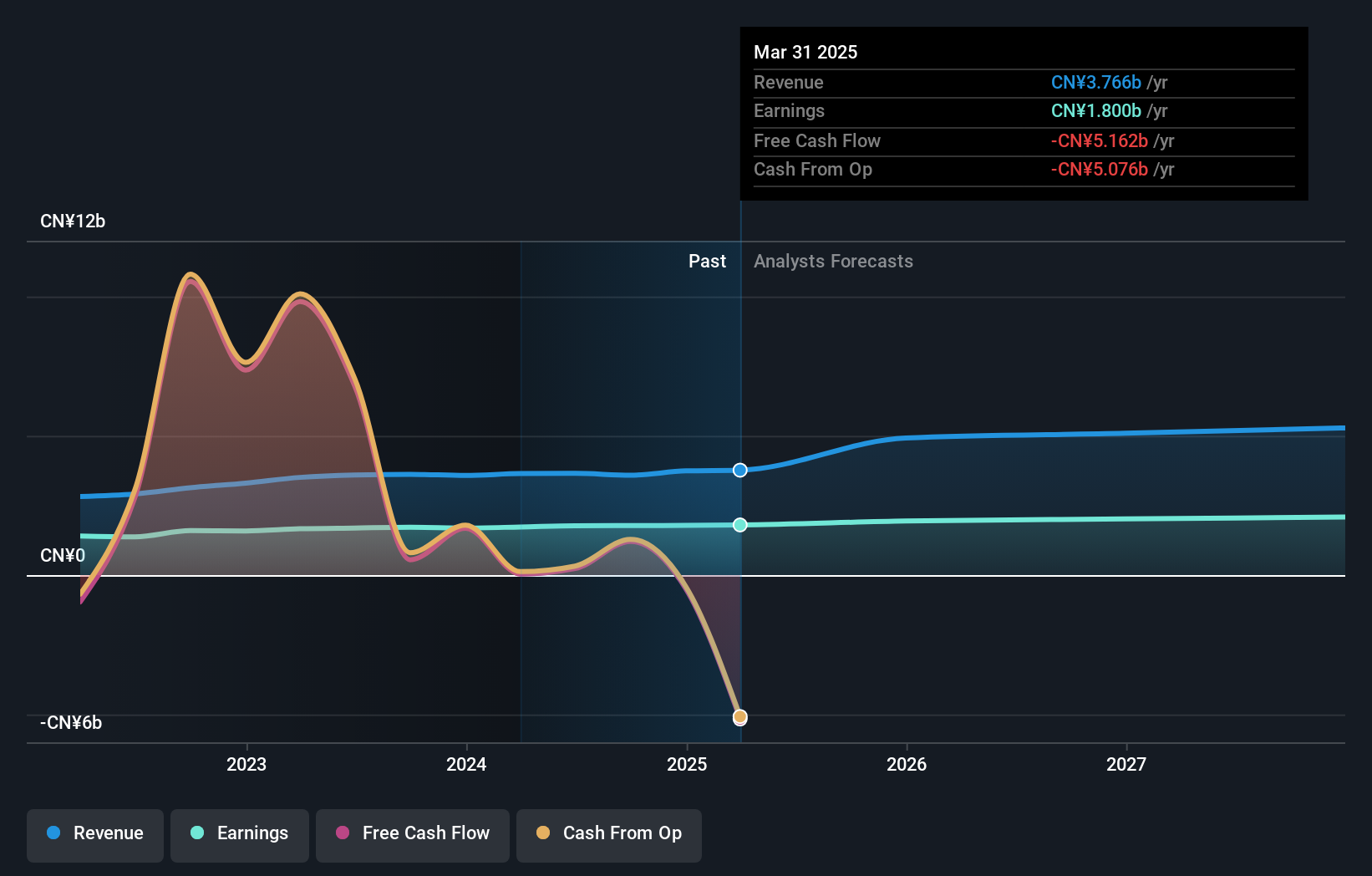Screen dimensions: 1372x876
Task: Click the Revenue row label in tooltip
Action: click(789, 82)
